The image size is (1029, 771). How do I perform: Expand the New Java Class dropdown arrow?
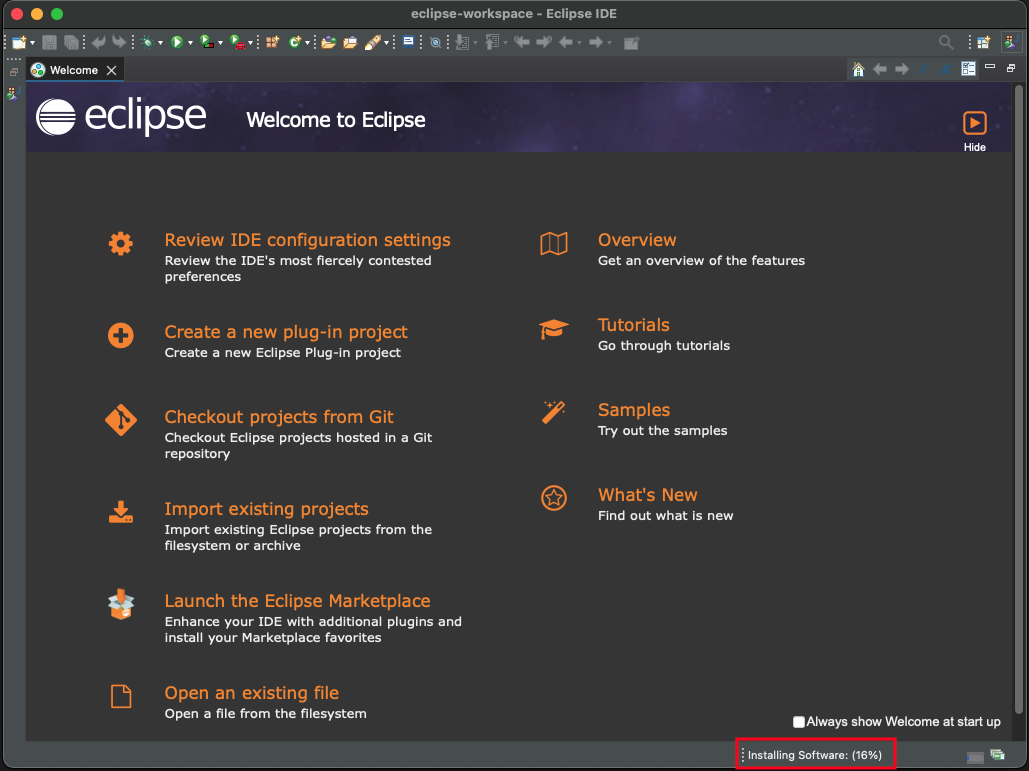307,43
